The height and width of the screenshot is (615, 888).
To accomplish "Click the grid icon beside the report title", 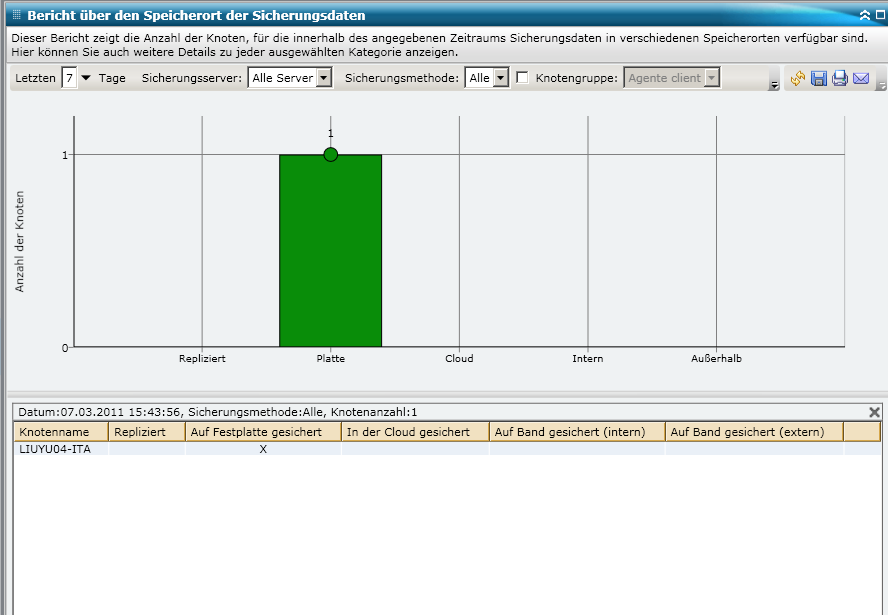I will click(16, 15).
